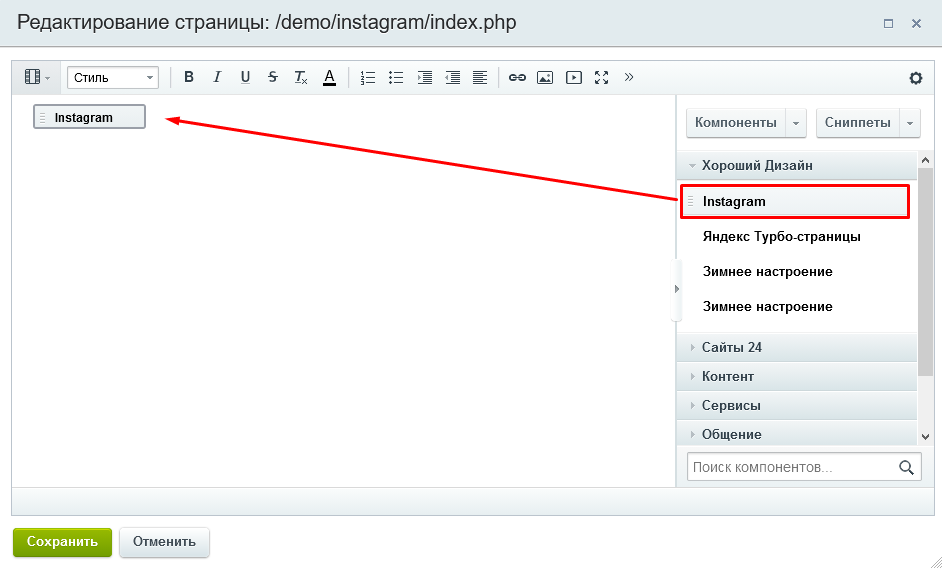Toggle italic text formatting
The width and height of the screenshot is (942, 569).
pos(217,77)
